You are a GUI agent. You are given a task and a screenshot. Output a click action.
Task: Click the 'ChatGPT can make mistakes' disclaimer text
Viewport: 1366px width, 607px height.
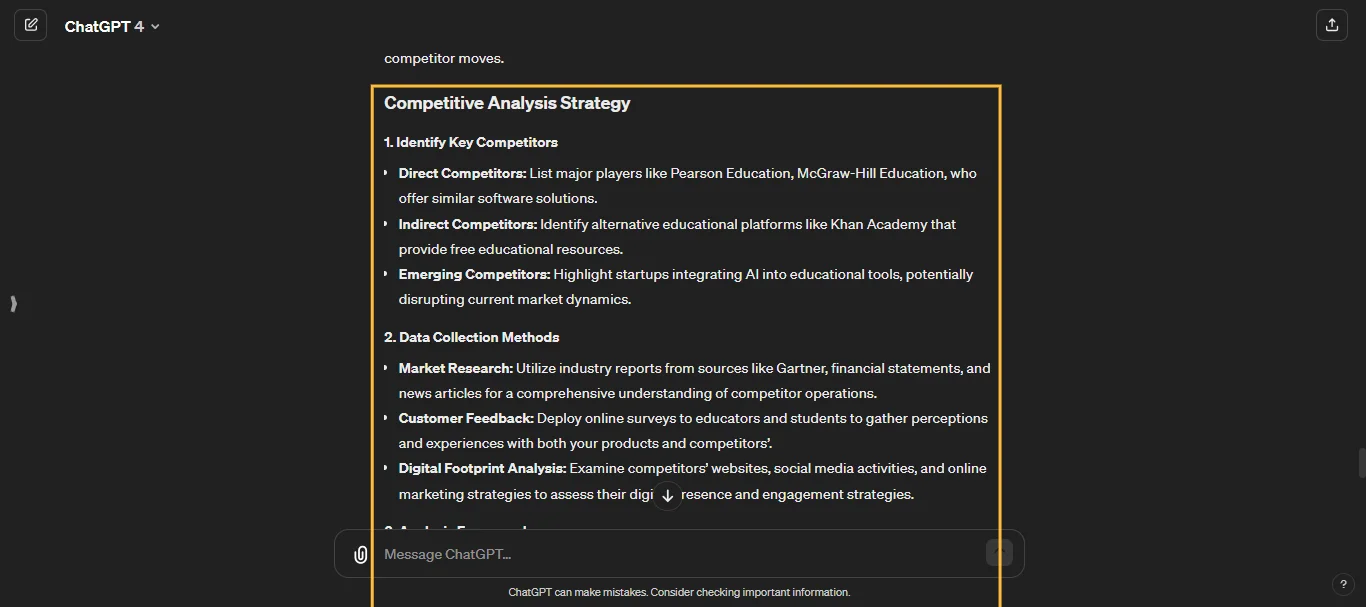[679, 591]
